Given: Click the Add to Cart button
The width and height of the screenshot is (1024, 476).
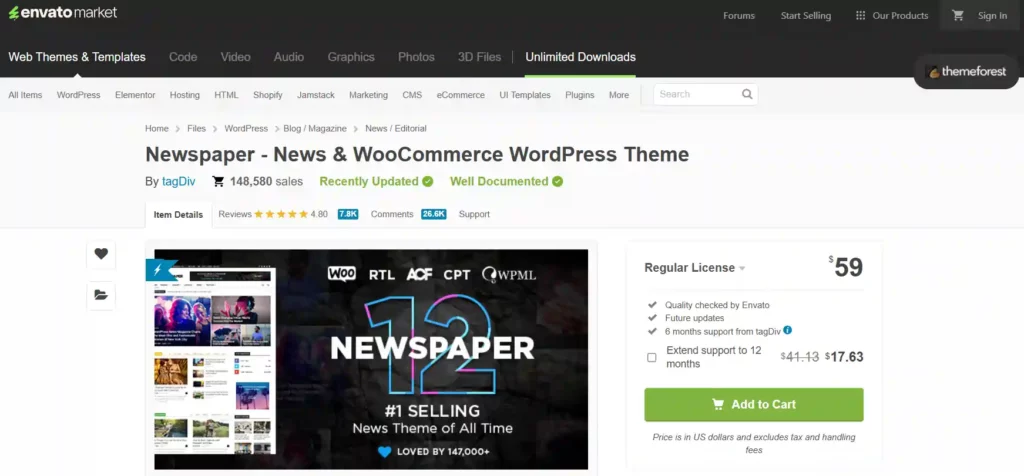Looking at the screenshot, I should point(753,404).
